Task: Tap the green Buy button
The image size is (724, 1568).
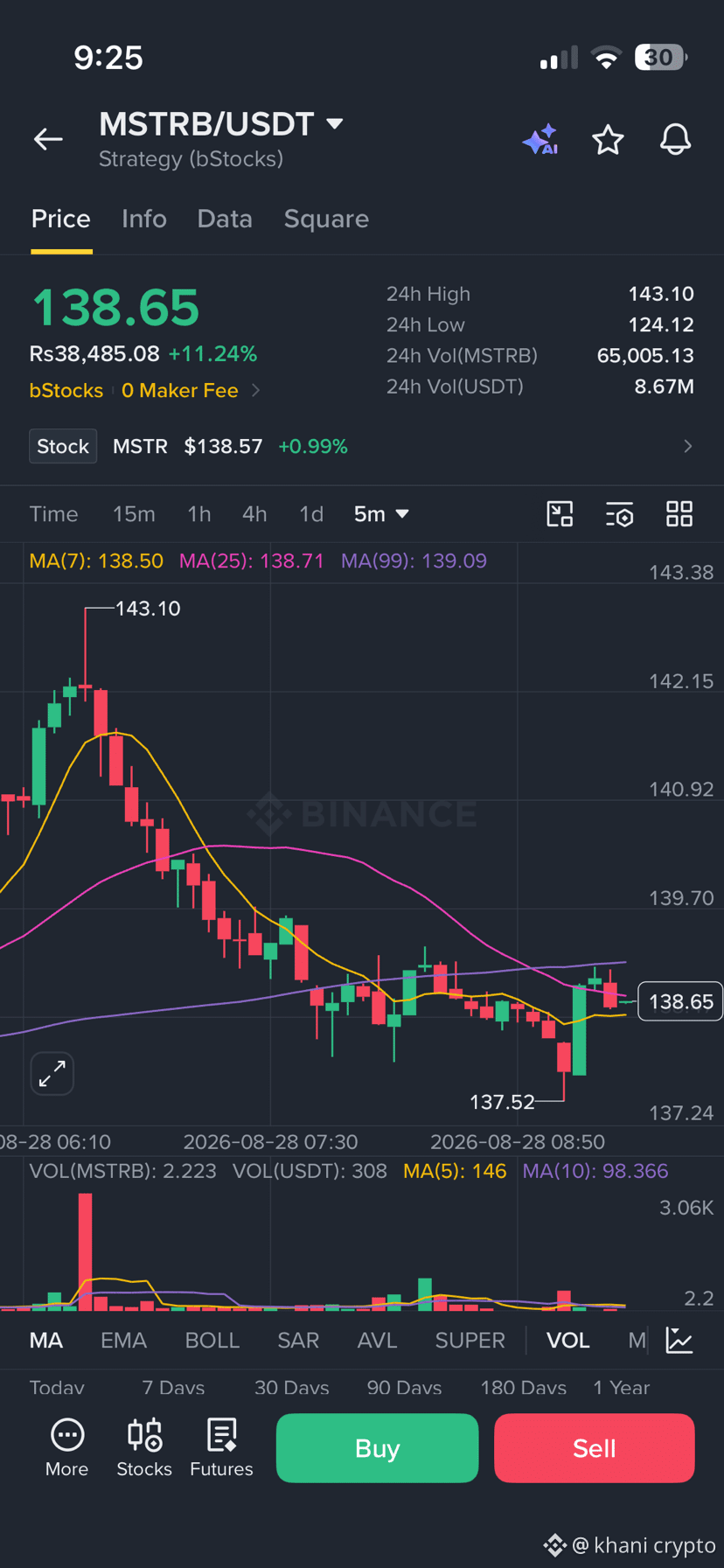Action: pos(377,1448)
